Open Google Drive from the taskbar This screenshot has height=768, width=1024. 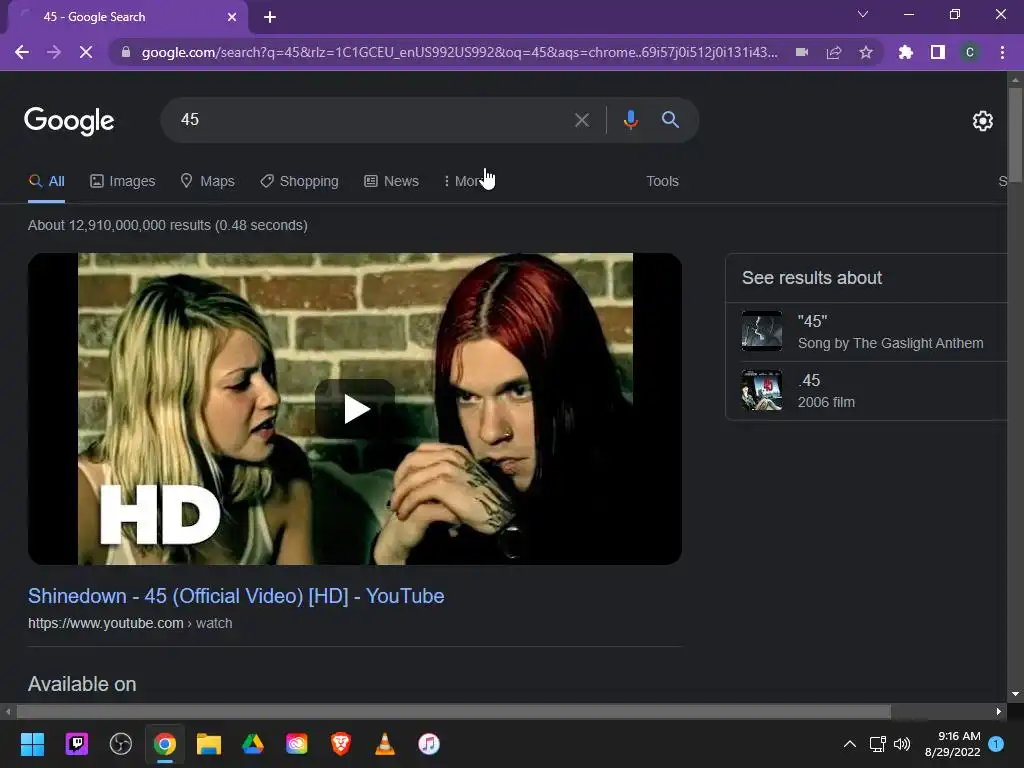pyautogui.click(x=253, y=744)
